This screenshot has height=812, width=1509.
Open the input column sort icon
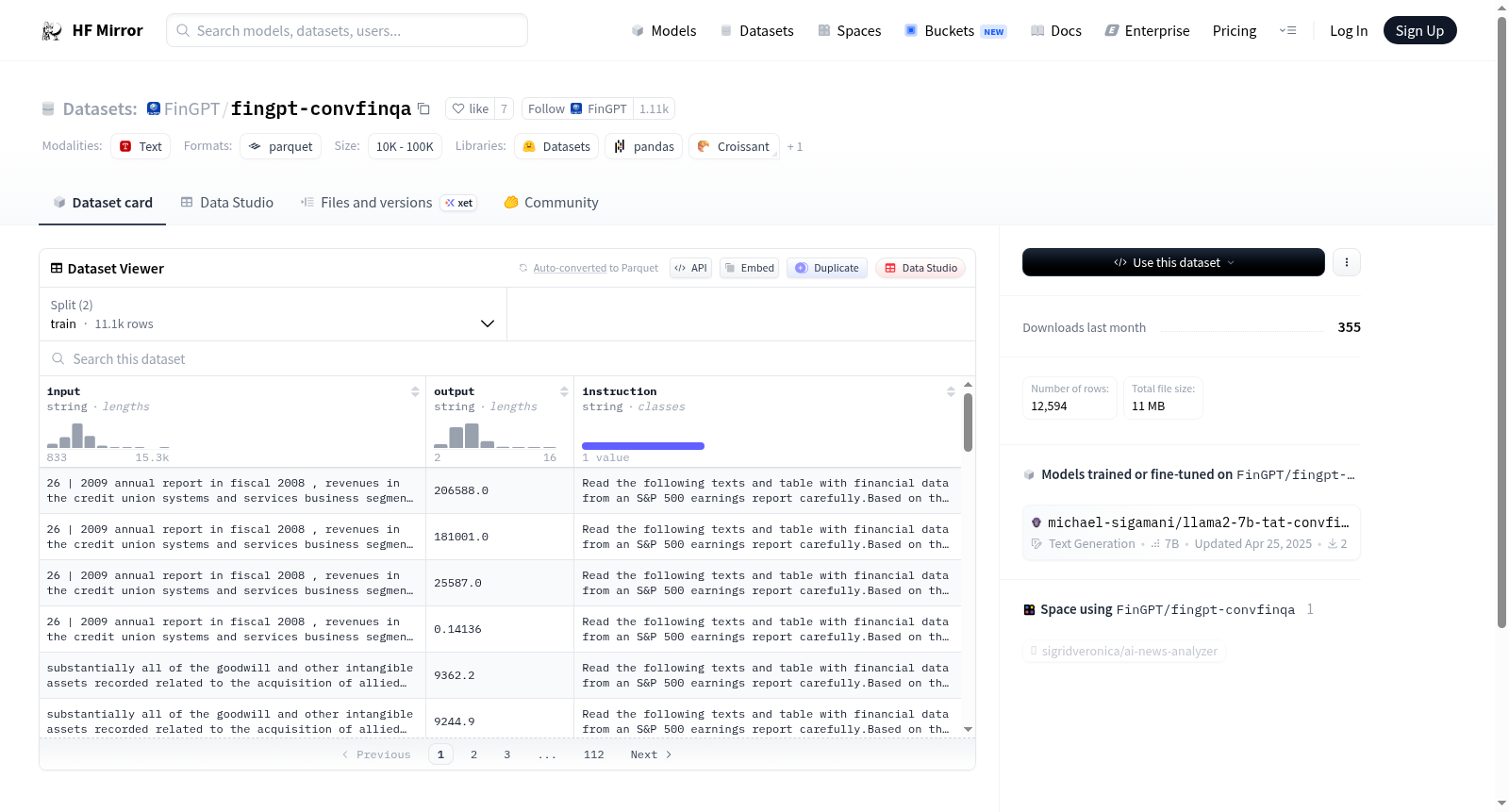(415, 391)
